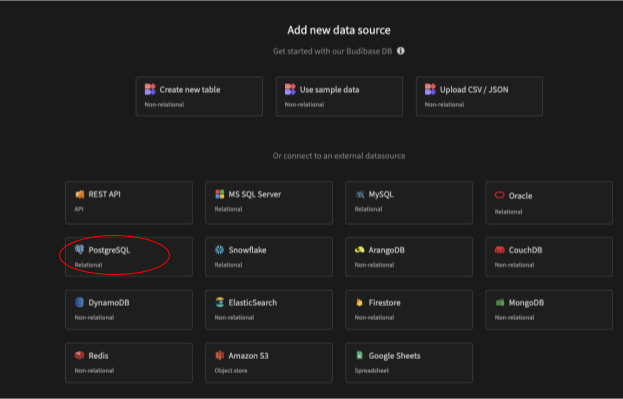Select the Create new table card
The width and height of the screenshot is (623, 399).
pyautogui.click(x=199, y=97)
